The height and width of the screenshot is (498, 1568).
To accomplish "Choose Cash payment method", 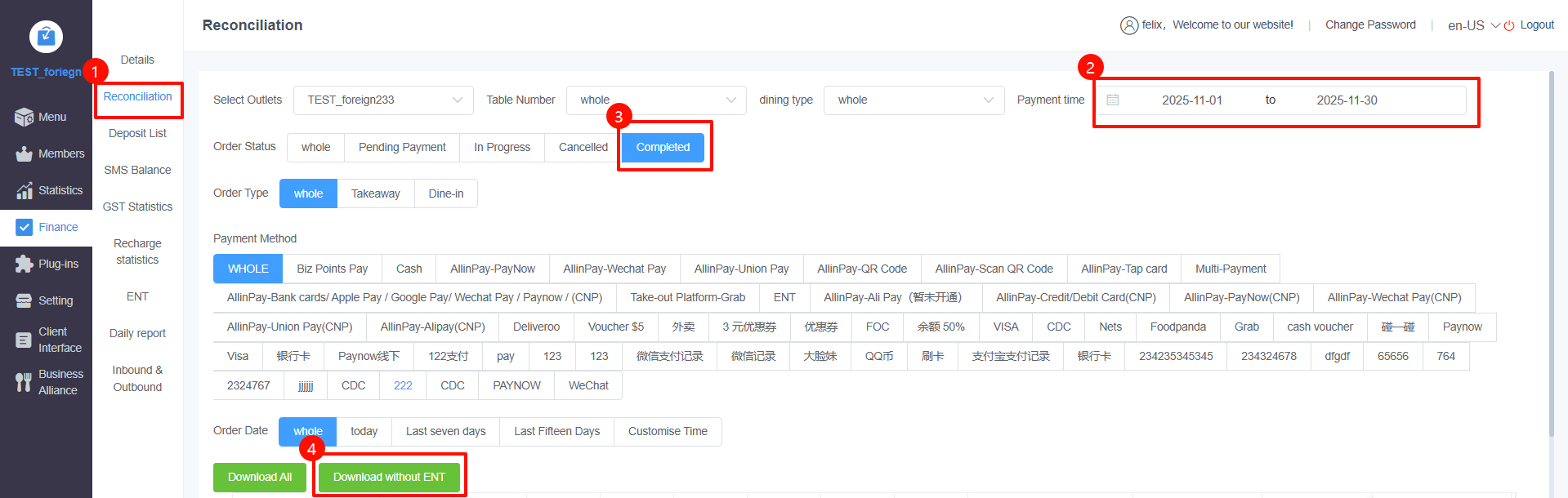I will coord(409,269).
